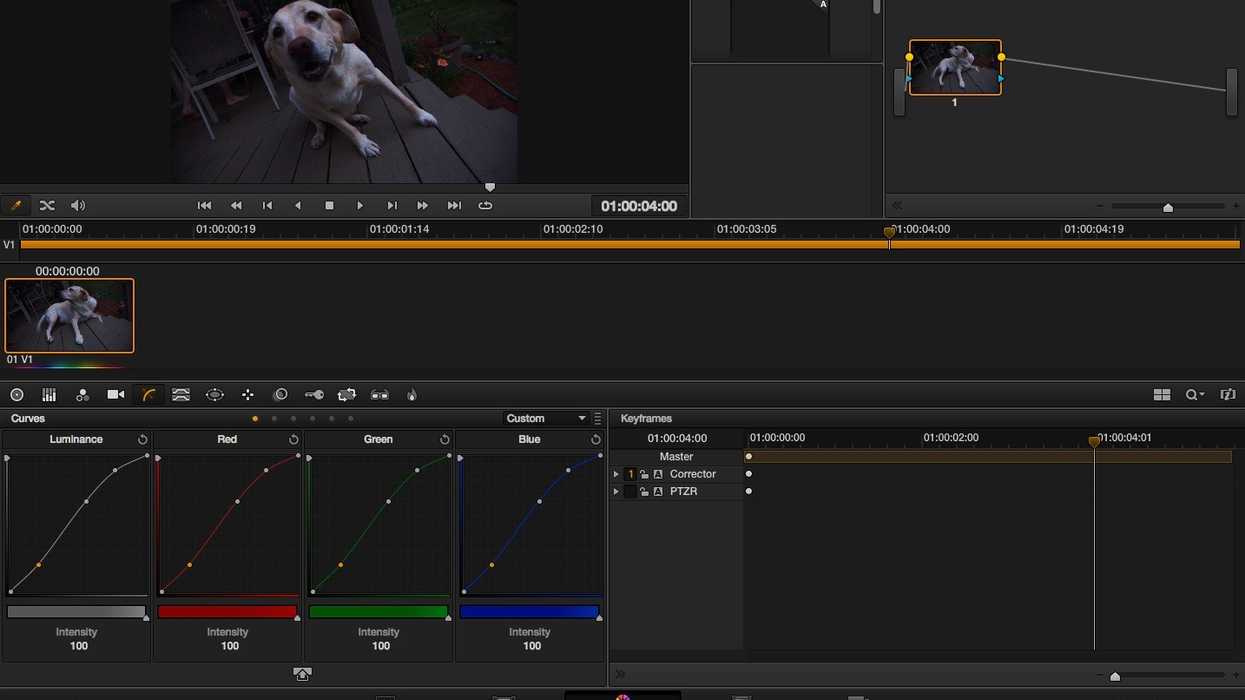Select the middle point on Luminance curve
This screenshot has width=1245, height=700.
(86, 501)
